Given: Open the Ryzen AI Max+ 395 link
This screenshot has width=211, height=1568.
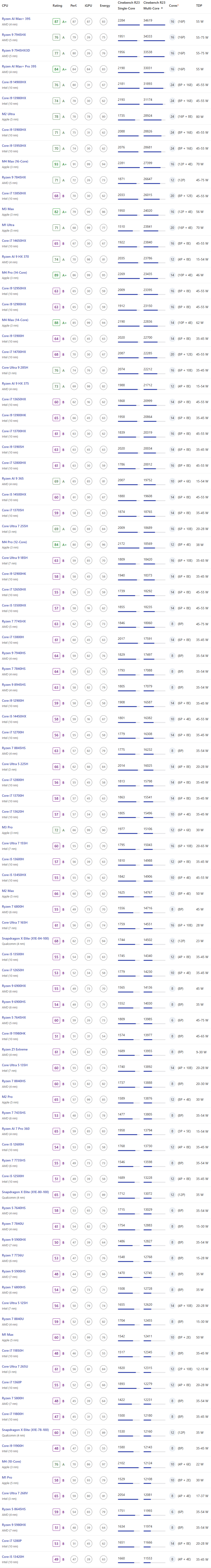Looking at the screenshot, I should (16, 19).
